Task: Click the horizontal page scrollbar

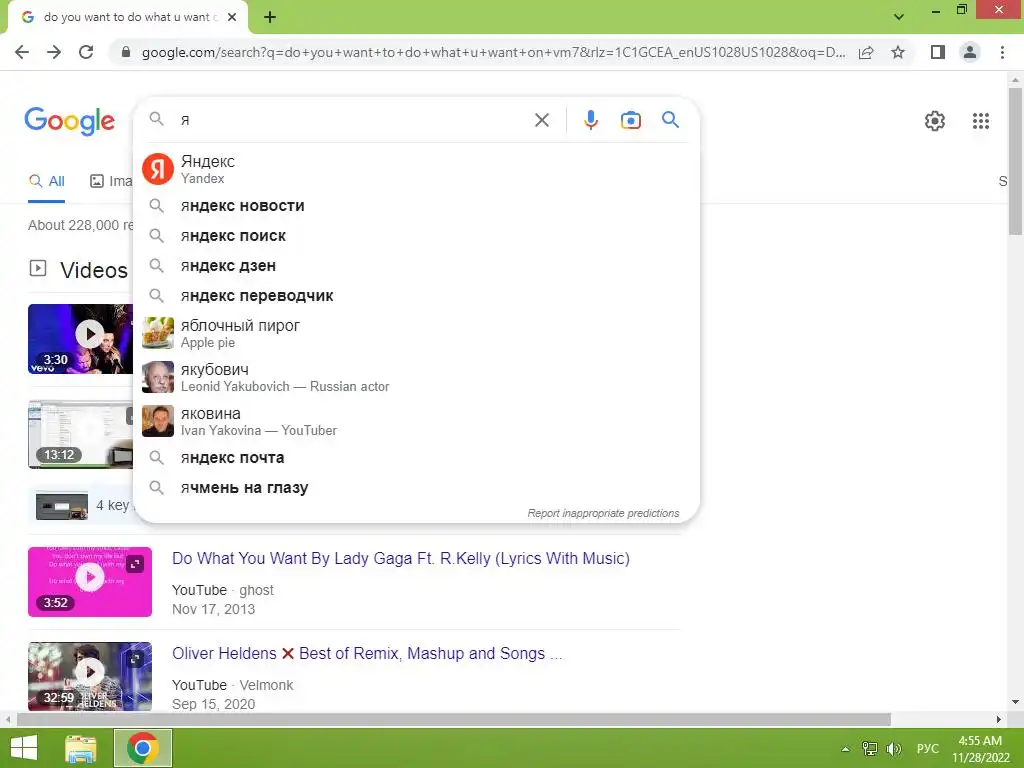Action: [x=454, y=720]
